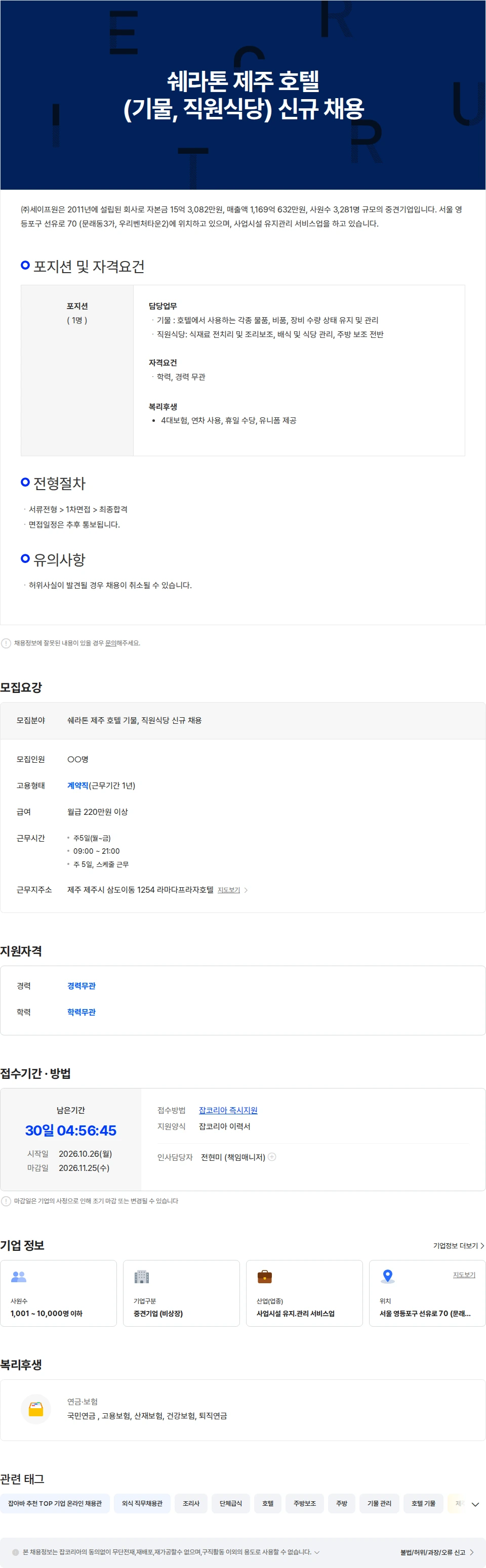
Task: Click 학력무관 qualification link
Action: [x=81, y=1012]
